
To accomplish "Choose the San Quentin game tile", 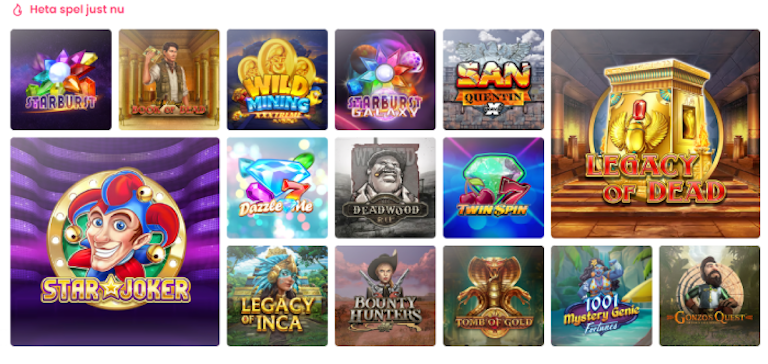I will (493, 80).
